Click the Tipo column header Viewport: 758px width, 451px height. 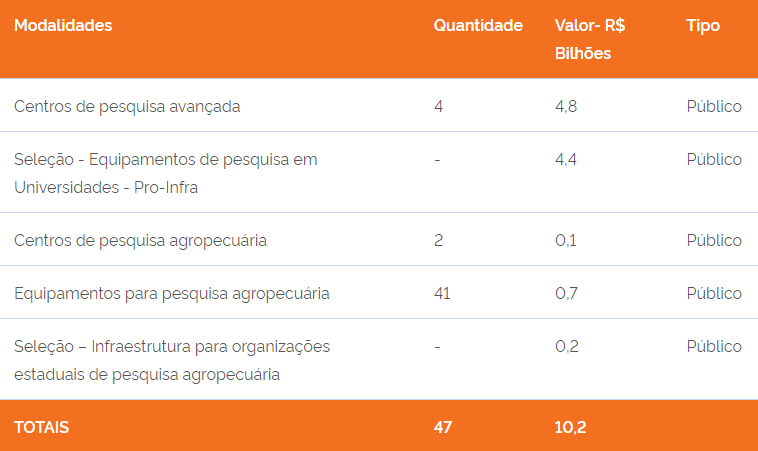pyautogui.click(x=703, y=26)
